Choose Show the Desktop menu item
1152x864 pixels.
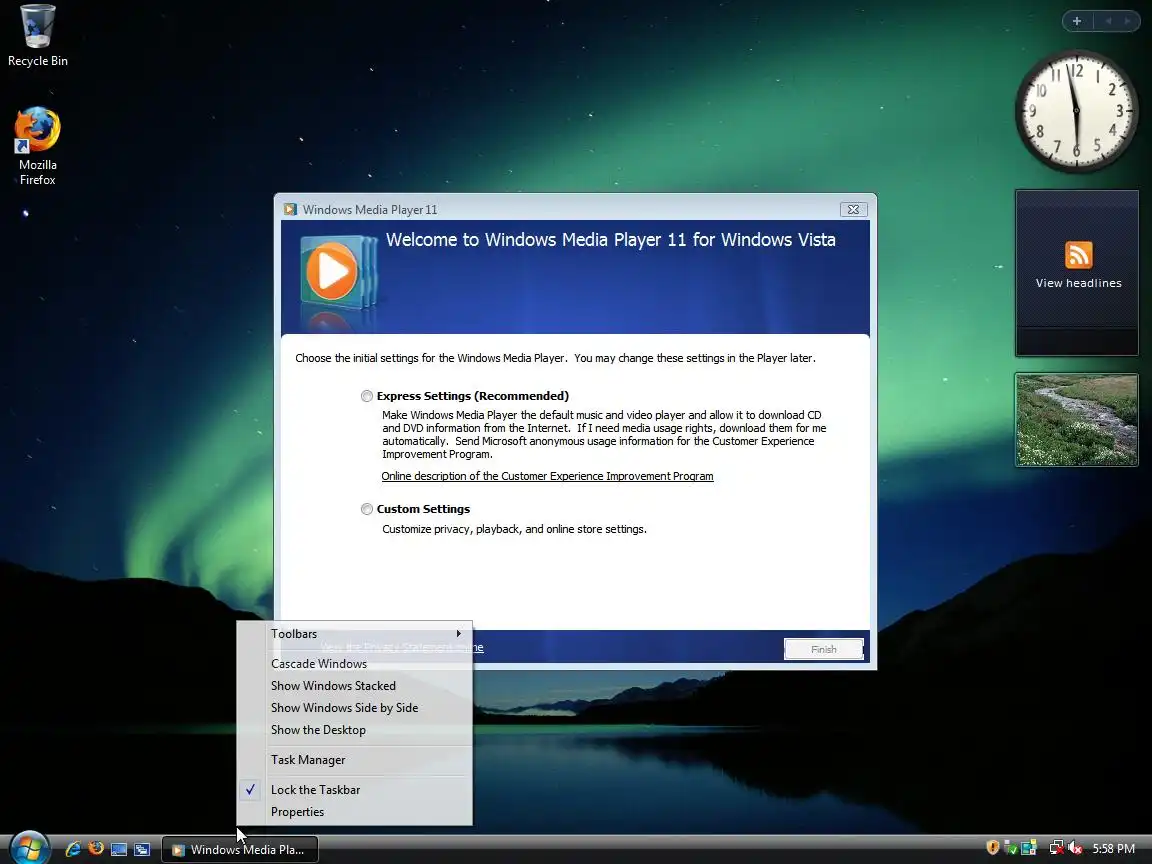[x=354, y=730]
